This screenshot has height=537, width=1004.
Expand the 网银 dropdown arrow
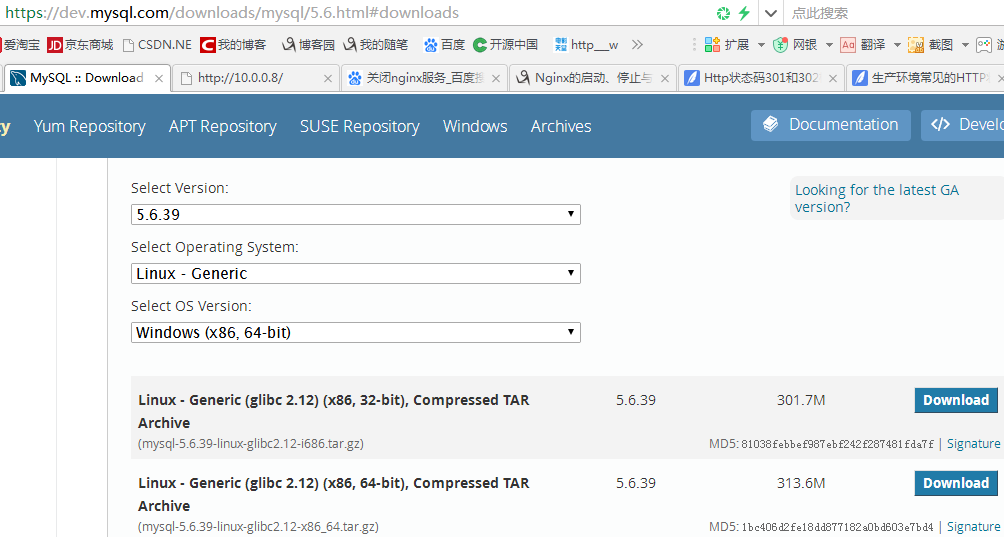click(829, 45)
